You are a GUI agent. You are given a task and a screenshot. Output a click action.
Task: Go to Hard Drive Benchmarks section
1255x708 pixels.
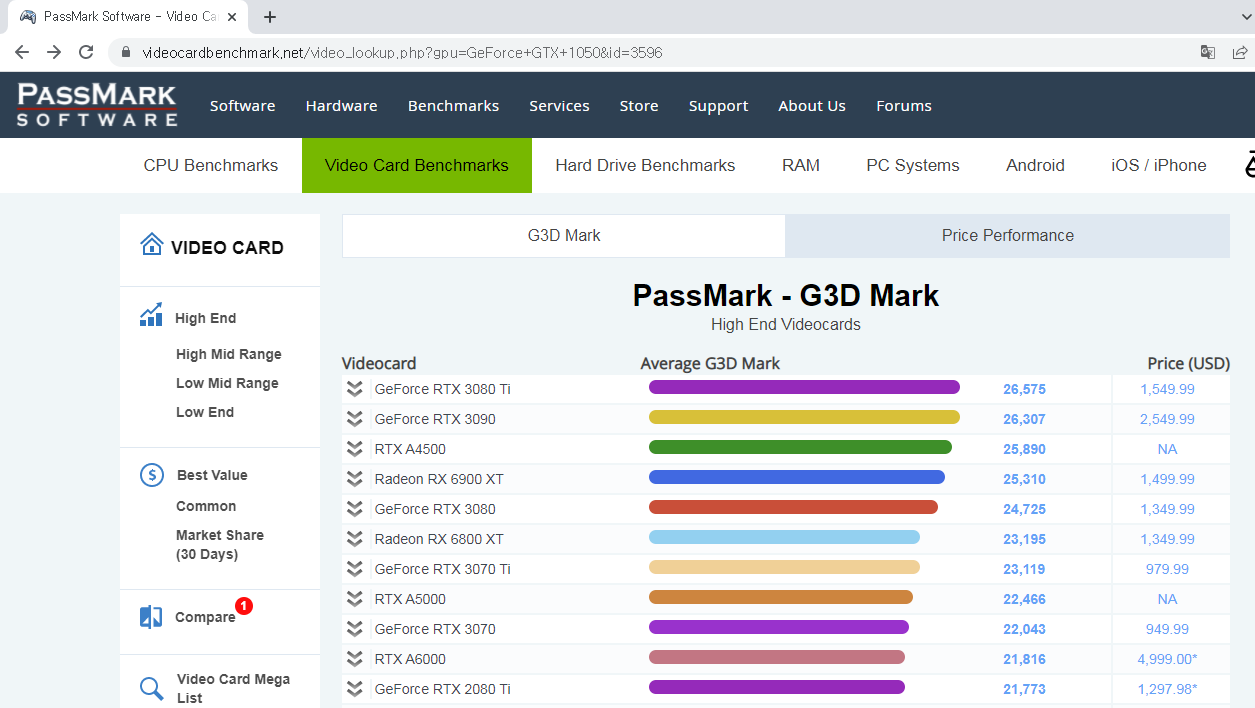point(645,166)
